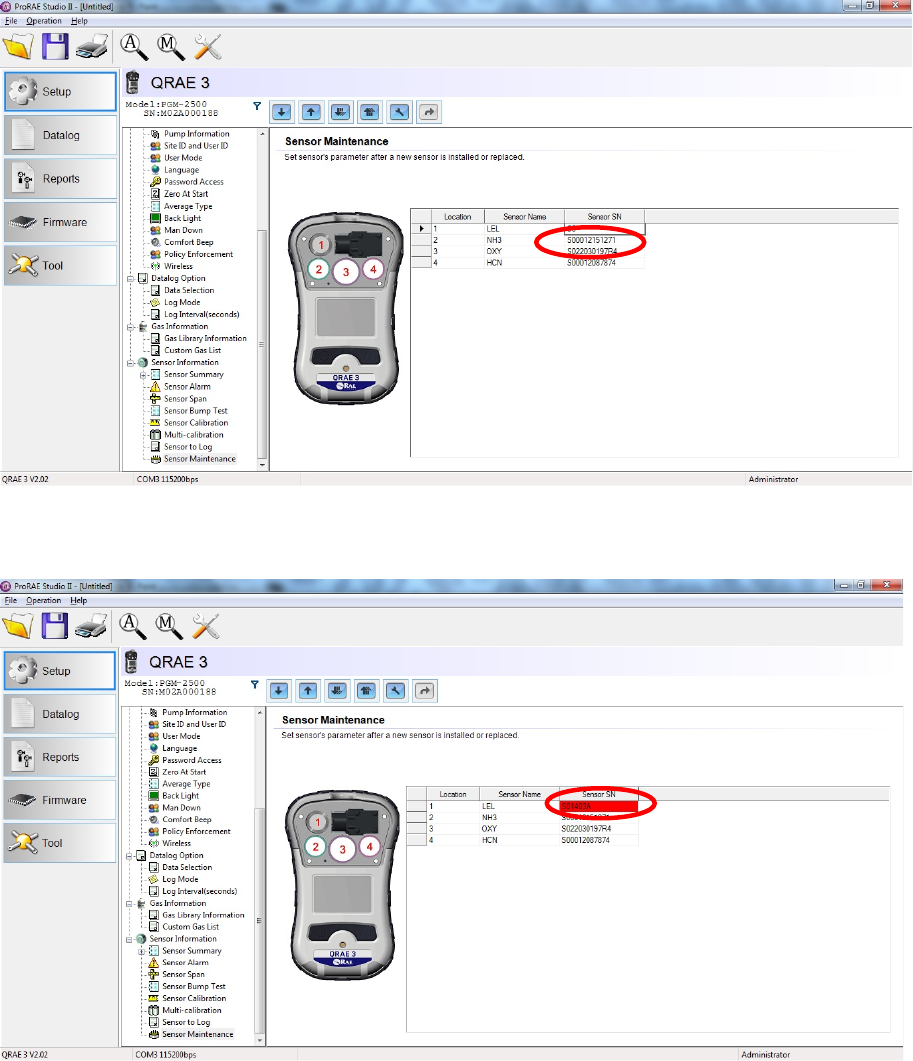
Task: Collapse Gas Information node in bottom window tree
Action: point(129,904)
